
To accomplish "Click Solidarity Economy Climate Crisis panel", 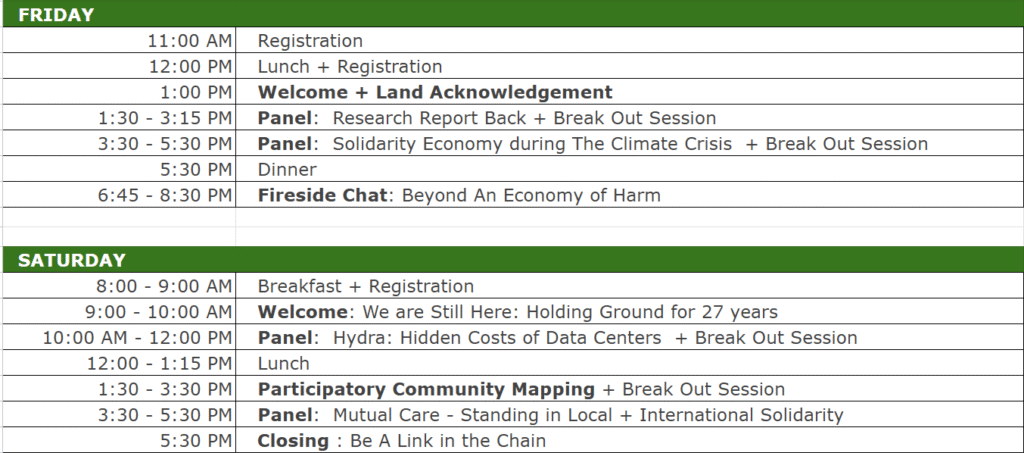I will tap(630, 144).
